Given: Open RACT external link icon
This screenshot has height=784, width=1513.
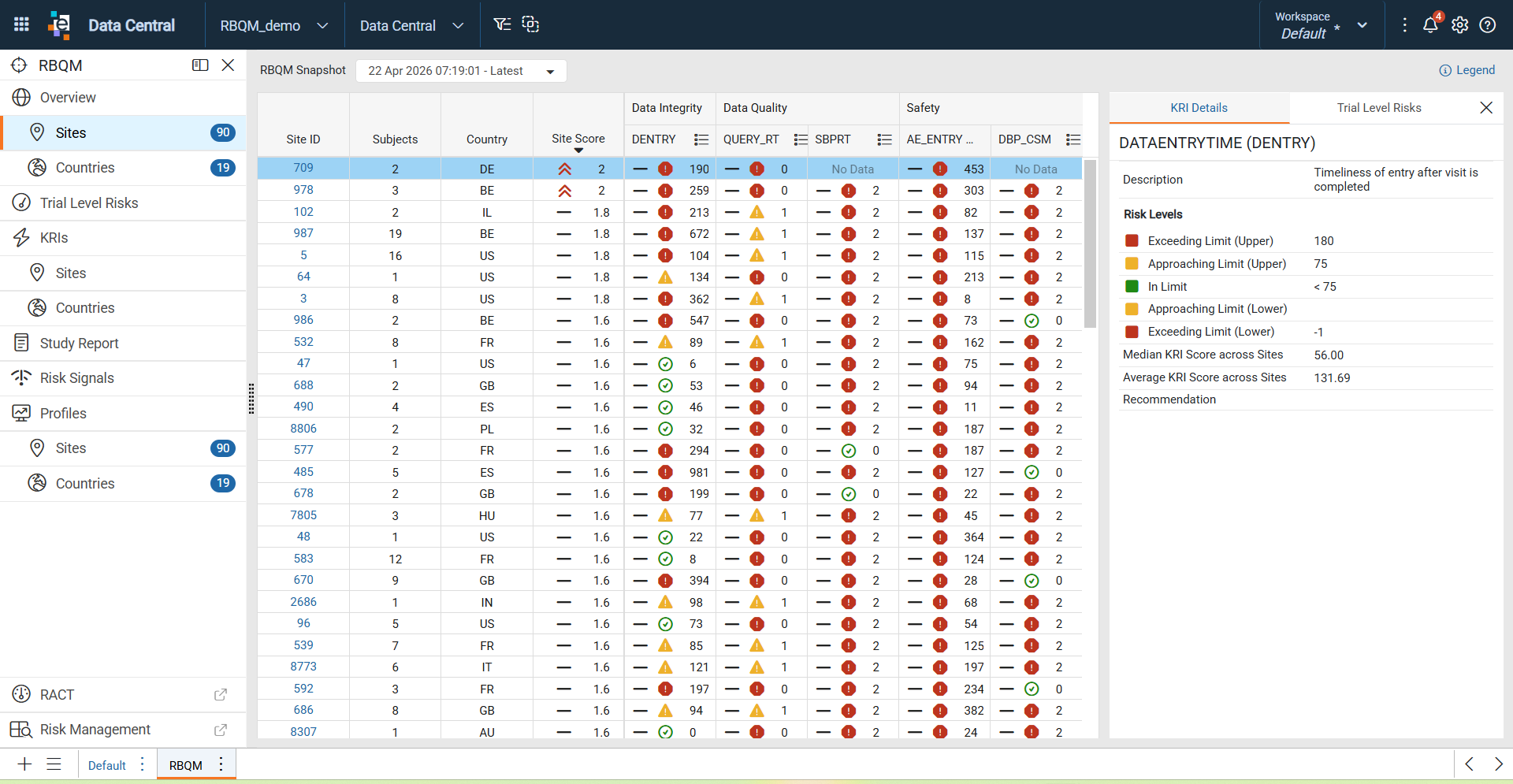Looking at the screenshot, I should pyautogui.click(x=221, y=695).
